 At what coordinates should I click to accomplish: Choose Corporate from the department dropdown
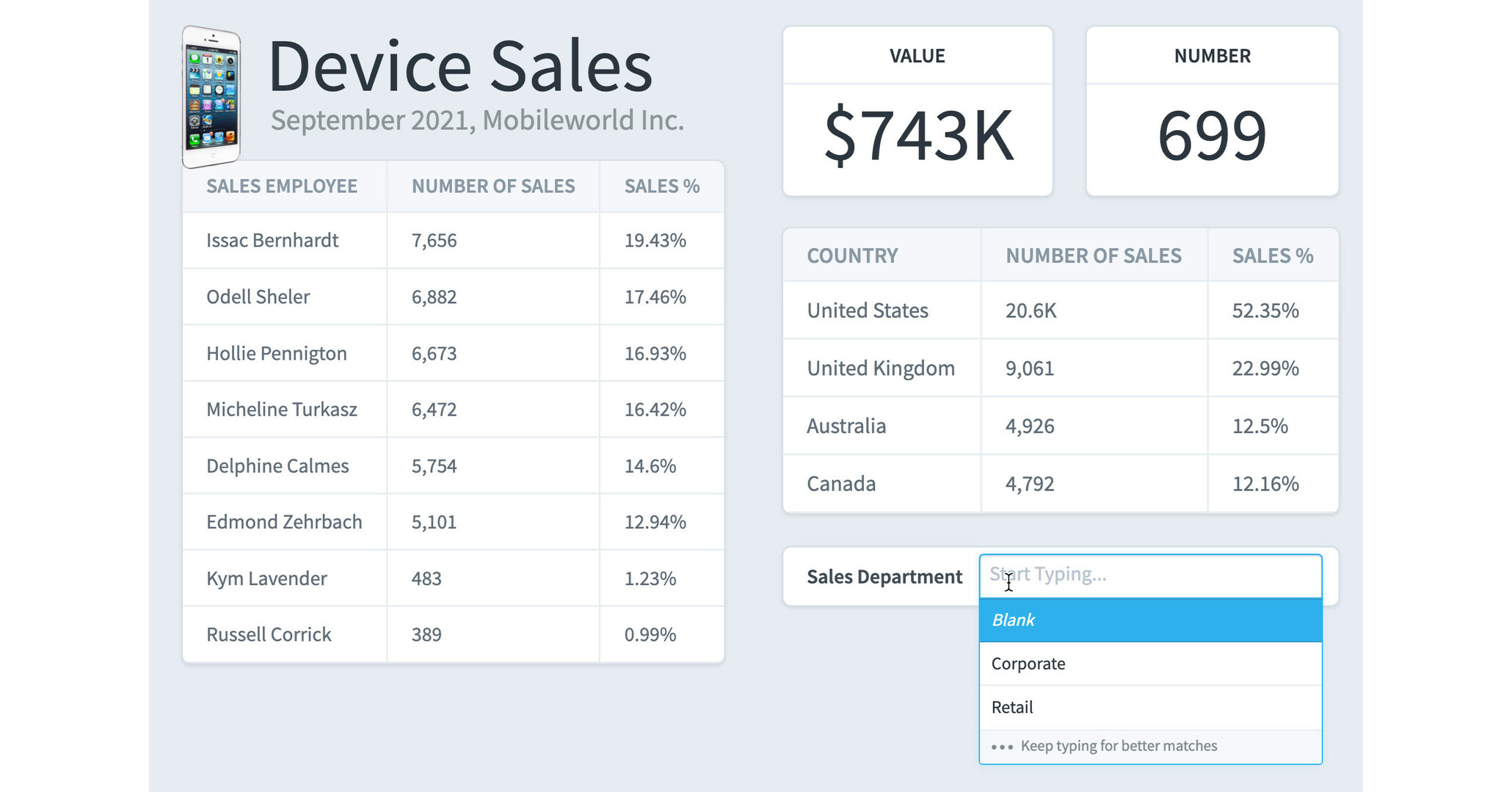click(x=1149, y=664)
